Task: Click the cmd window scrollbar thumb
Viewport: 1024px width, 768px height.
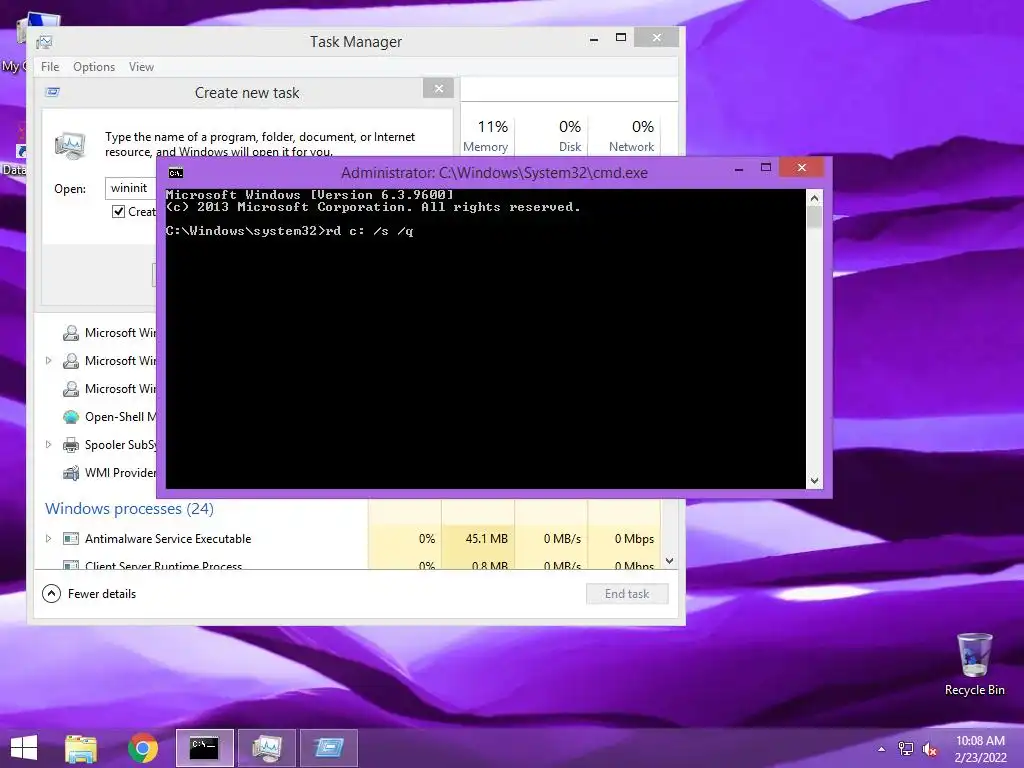Action: pos(814,217)
